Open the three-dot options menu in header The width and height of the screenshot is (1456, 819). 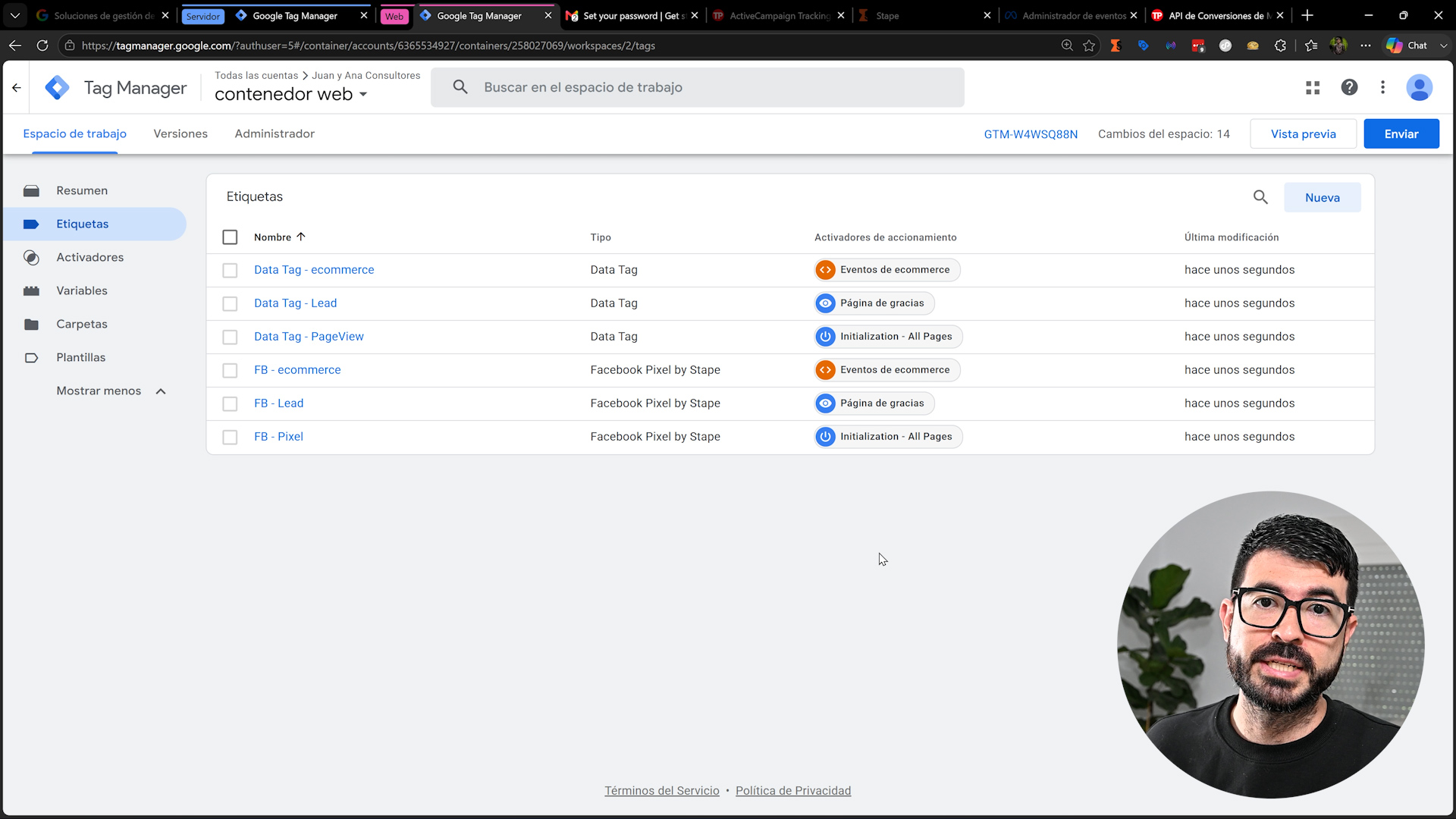pos(1382,87)
